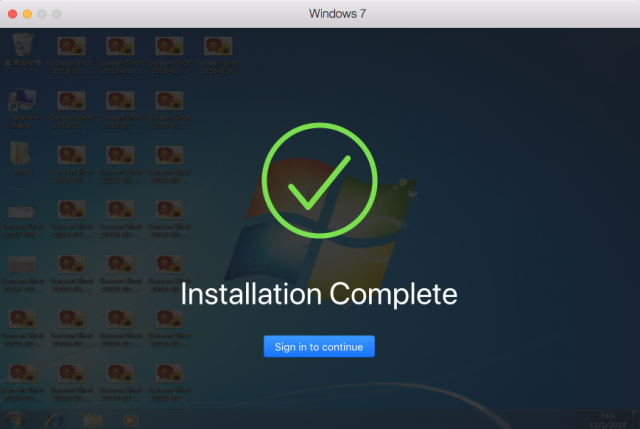Open the Windows Start button

[x=15, y=420]
